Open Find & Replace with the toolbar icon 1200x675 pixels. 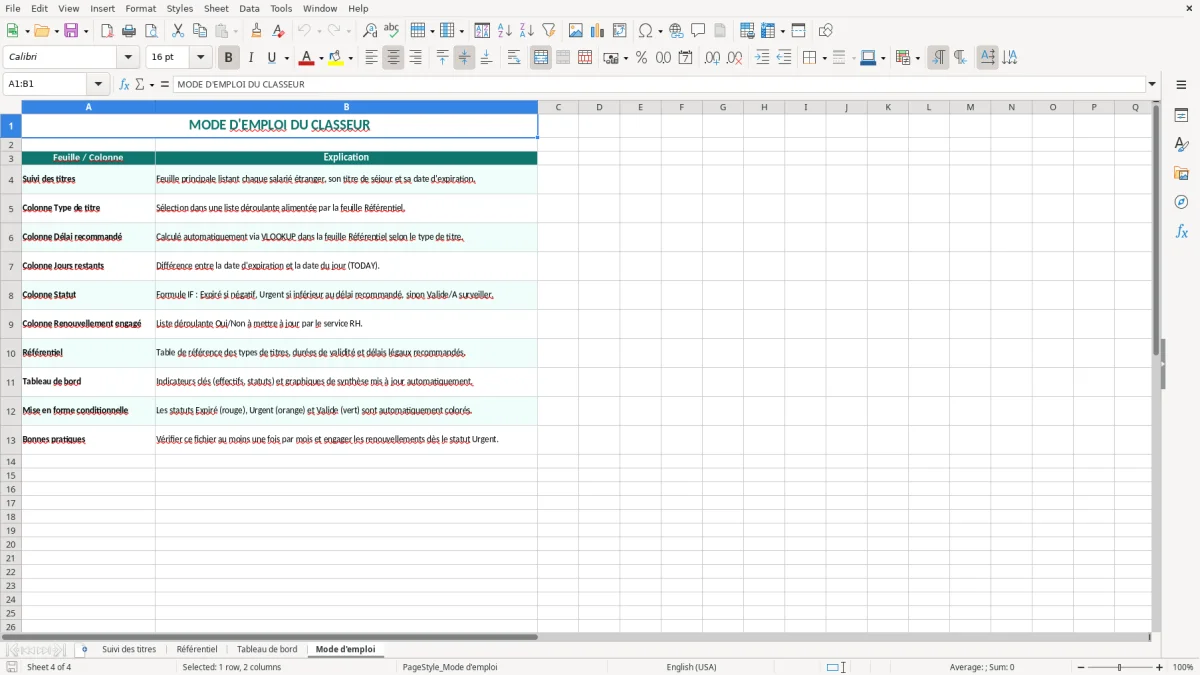[370, 31]
